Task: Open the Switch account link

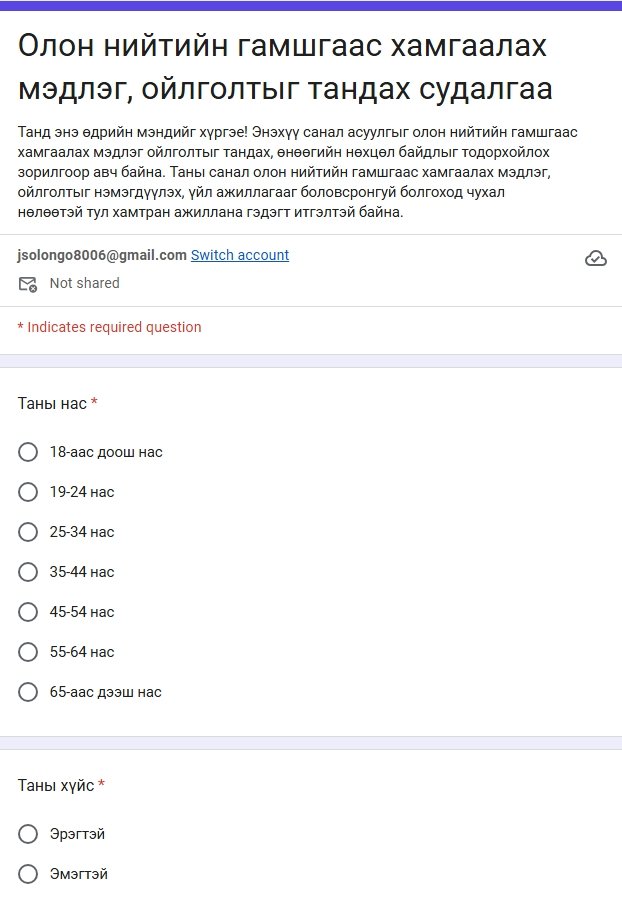Action: point(240,255)
